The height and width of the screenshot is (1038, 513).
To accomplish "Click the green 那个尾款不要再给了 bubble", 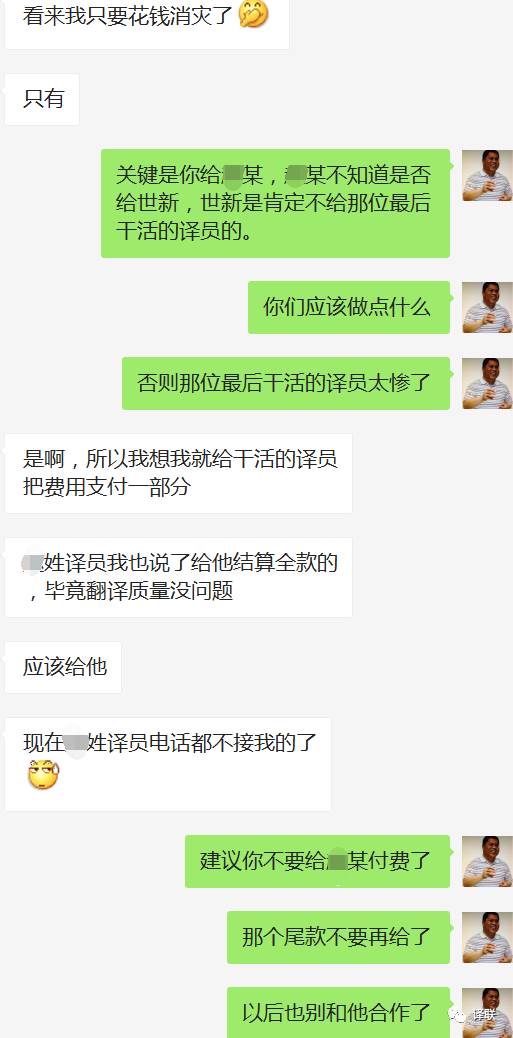I will tap(338, 937).
